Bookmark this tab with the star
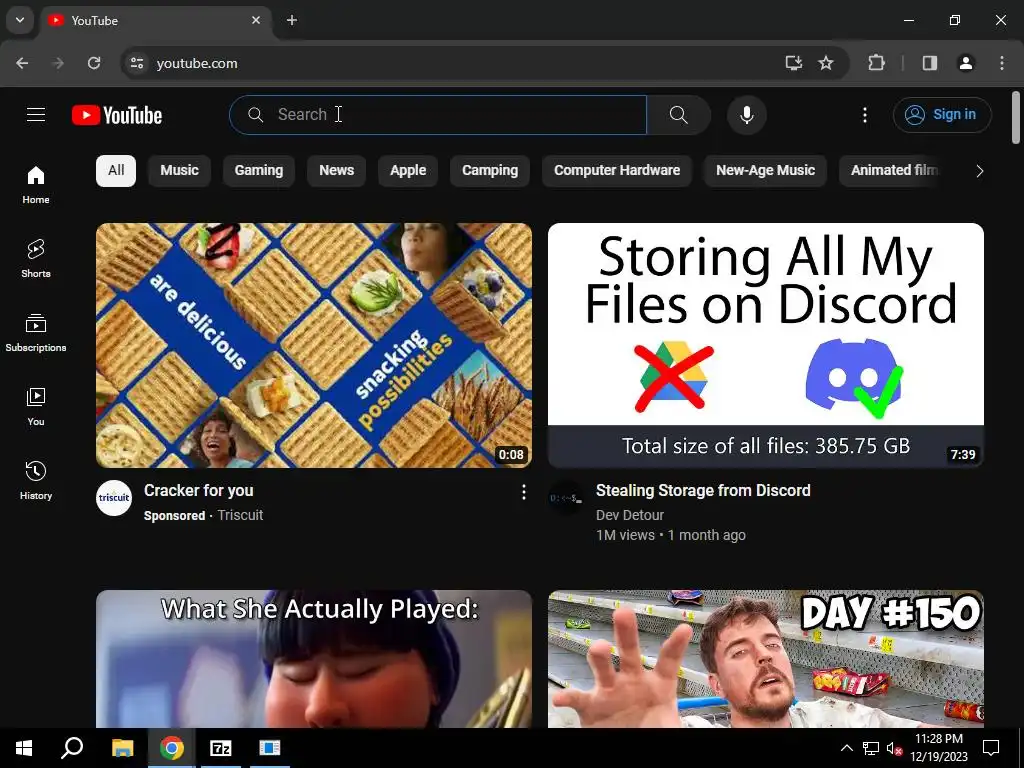Viewport: 1024px width, 768px height. click(826, 63)
